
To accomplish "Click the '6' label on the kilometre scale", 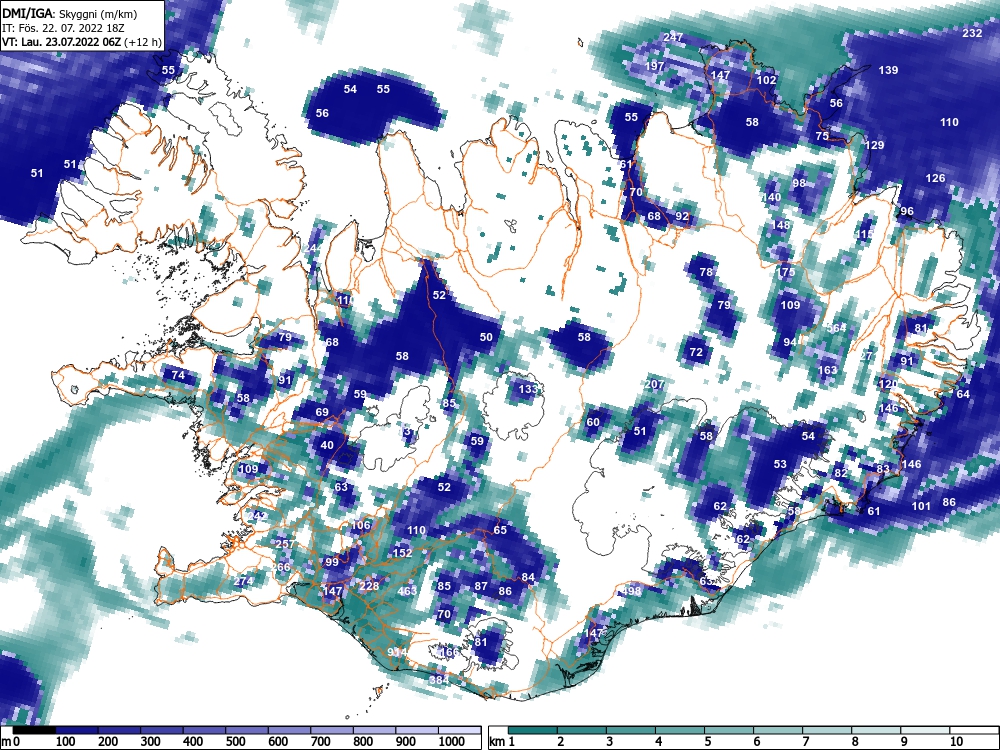I will 757,742.
